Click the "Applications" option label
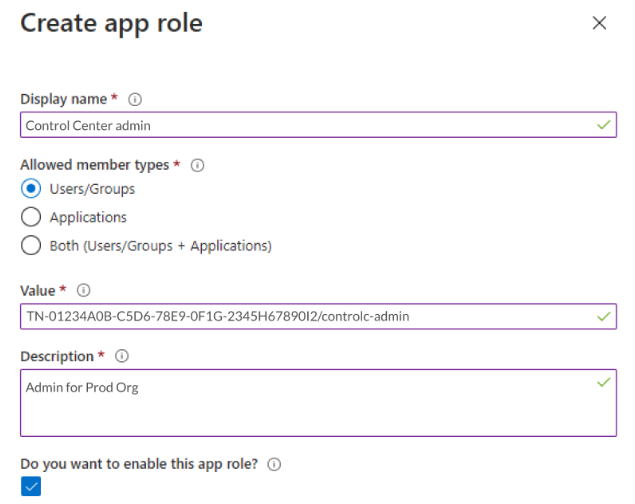This screenshot has height=504, width=635. [x=88, y=217]
